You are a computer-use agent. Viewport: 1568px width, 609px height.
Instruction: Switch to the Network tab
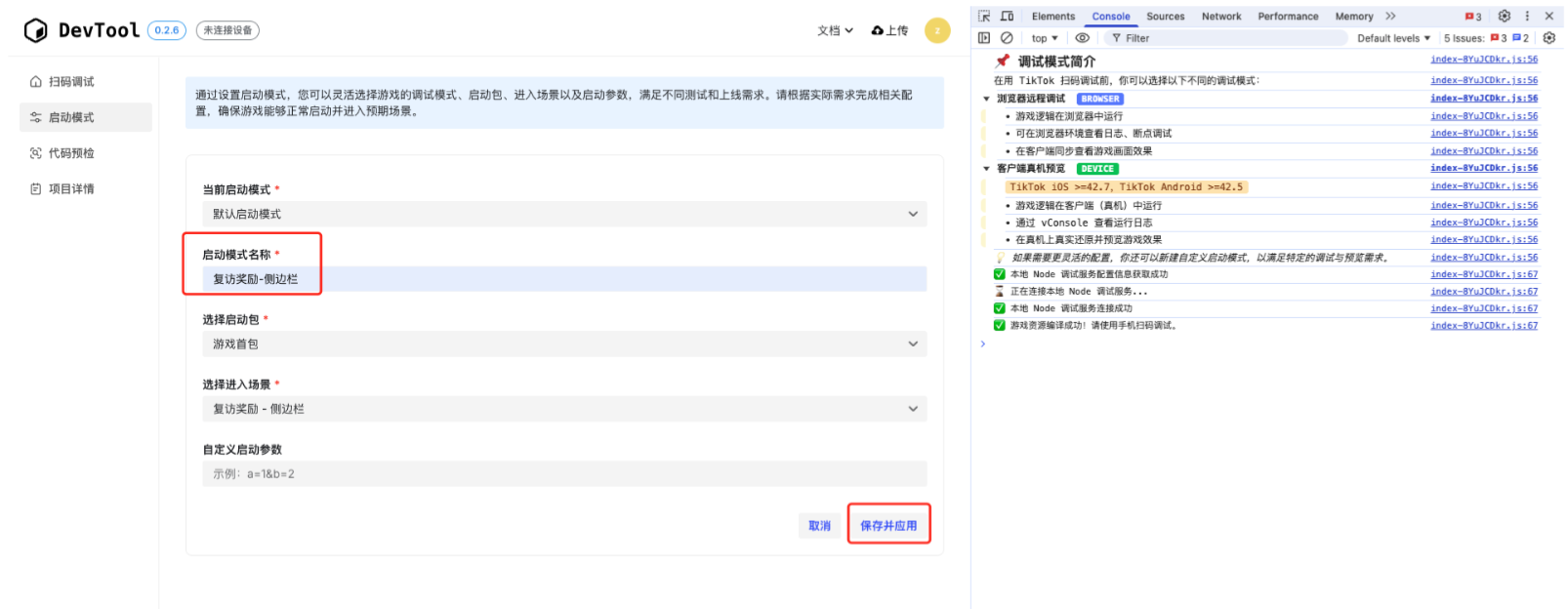[x=1220, y=17]
